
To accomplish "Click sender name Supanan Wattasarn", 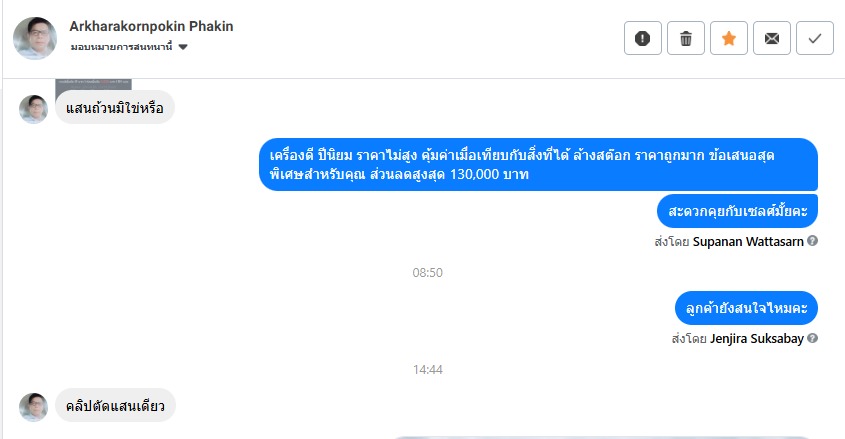I will (748, 241).
